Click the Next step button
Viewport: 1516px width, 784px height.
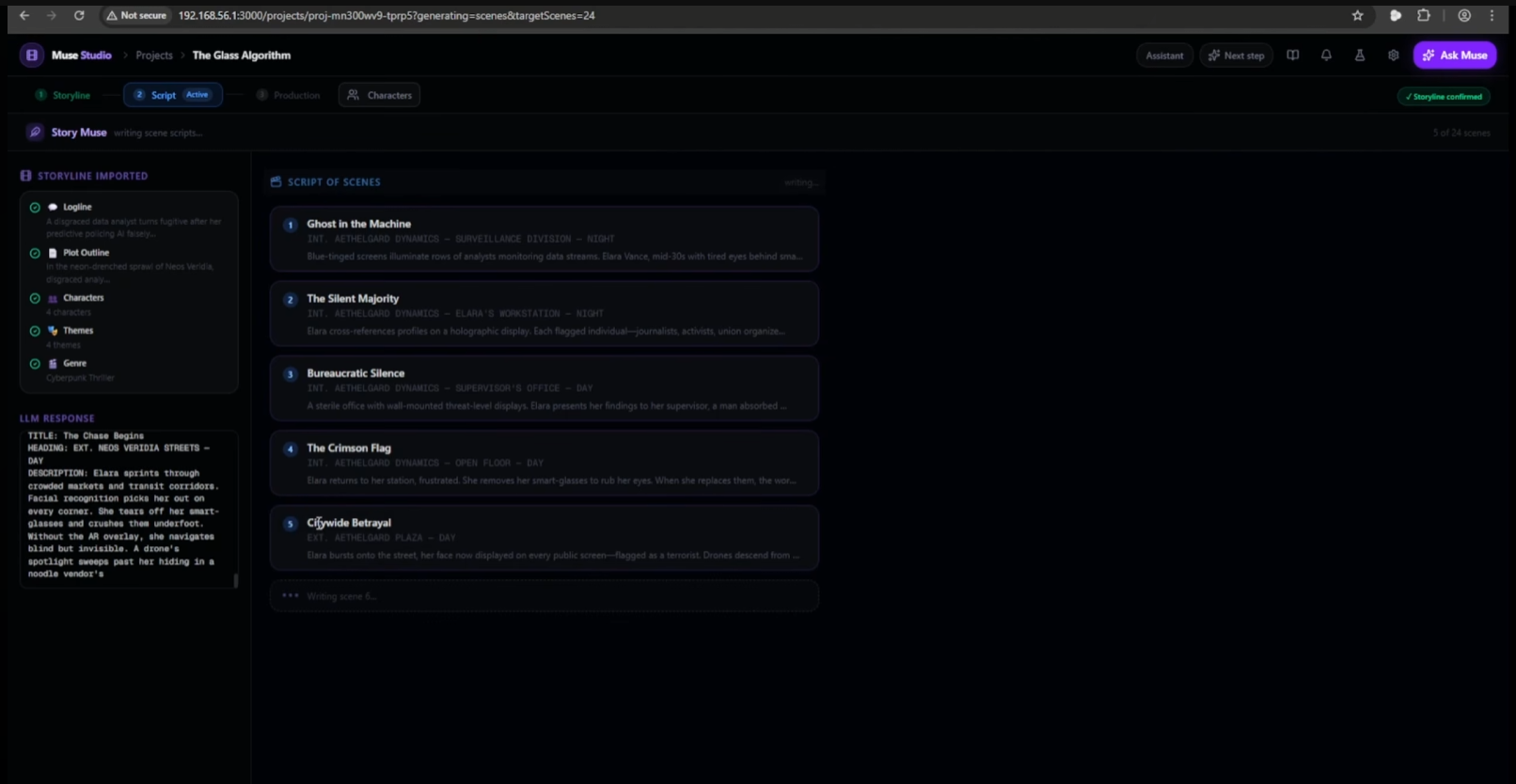tap(1236, 55)
